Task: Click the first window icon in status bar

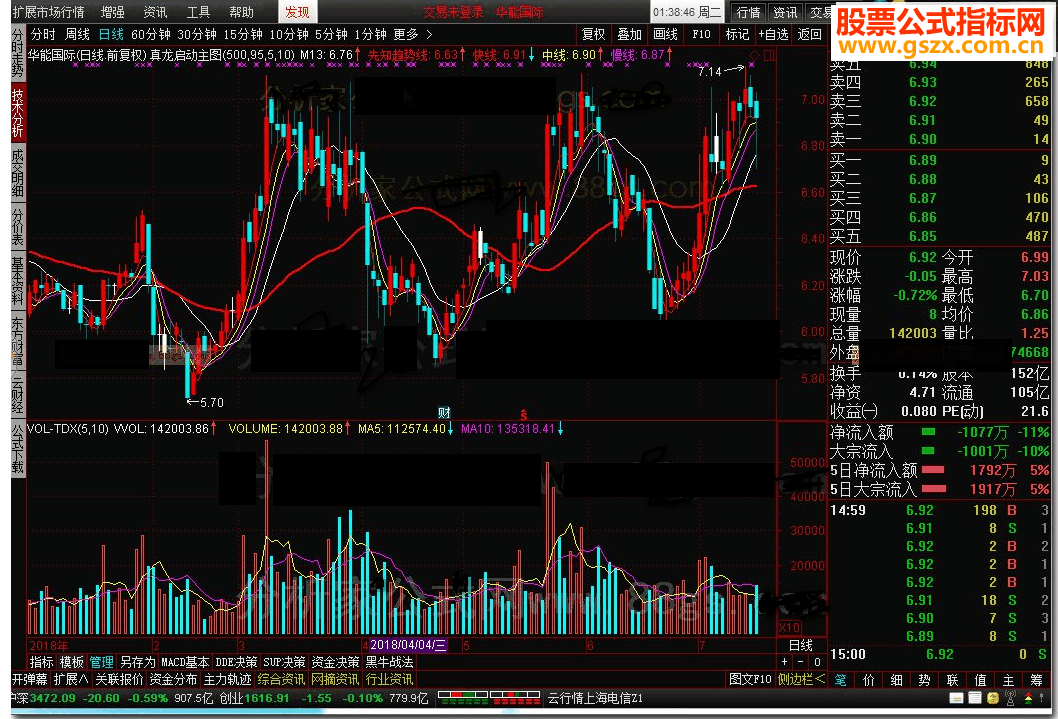Action: [x=955, y=698]
